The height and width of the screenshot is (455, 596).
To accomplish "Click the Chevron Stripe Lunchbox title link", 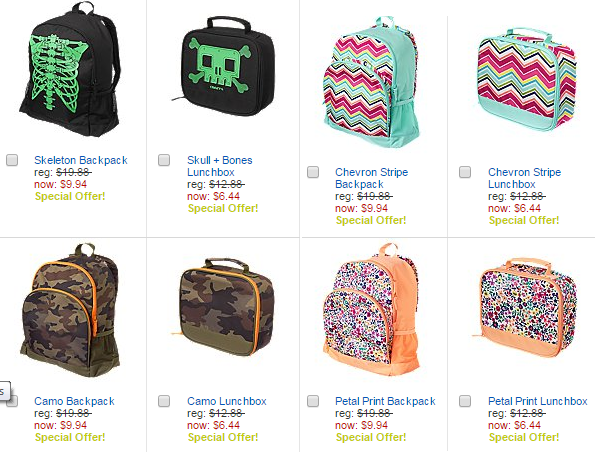I will (x=524, y=178).
